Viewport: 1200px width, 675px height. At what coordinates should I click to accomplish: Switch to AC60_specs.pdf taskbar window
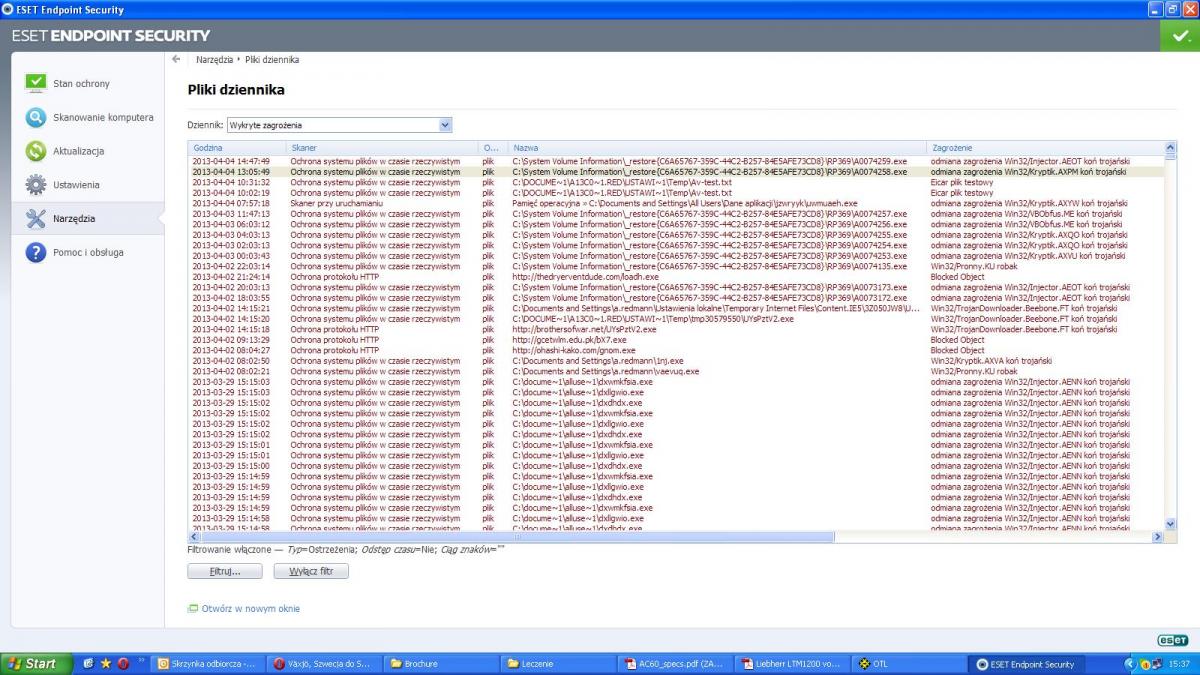pyautogui.click(x=676, y=664)
